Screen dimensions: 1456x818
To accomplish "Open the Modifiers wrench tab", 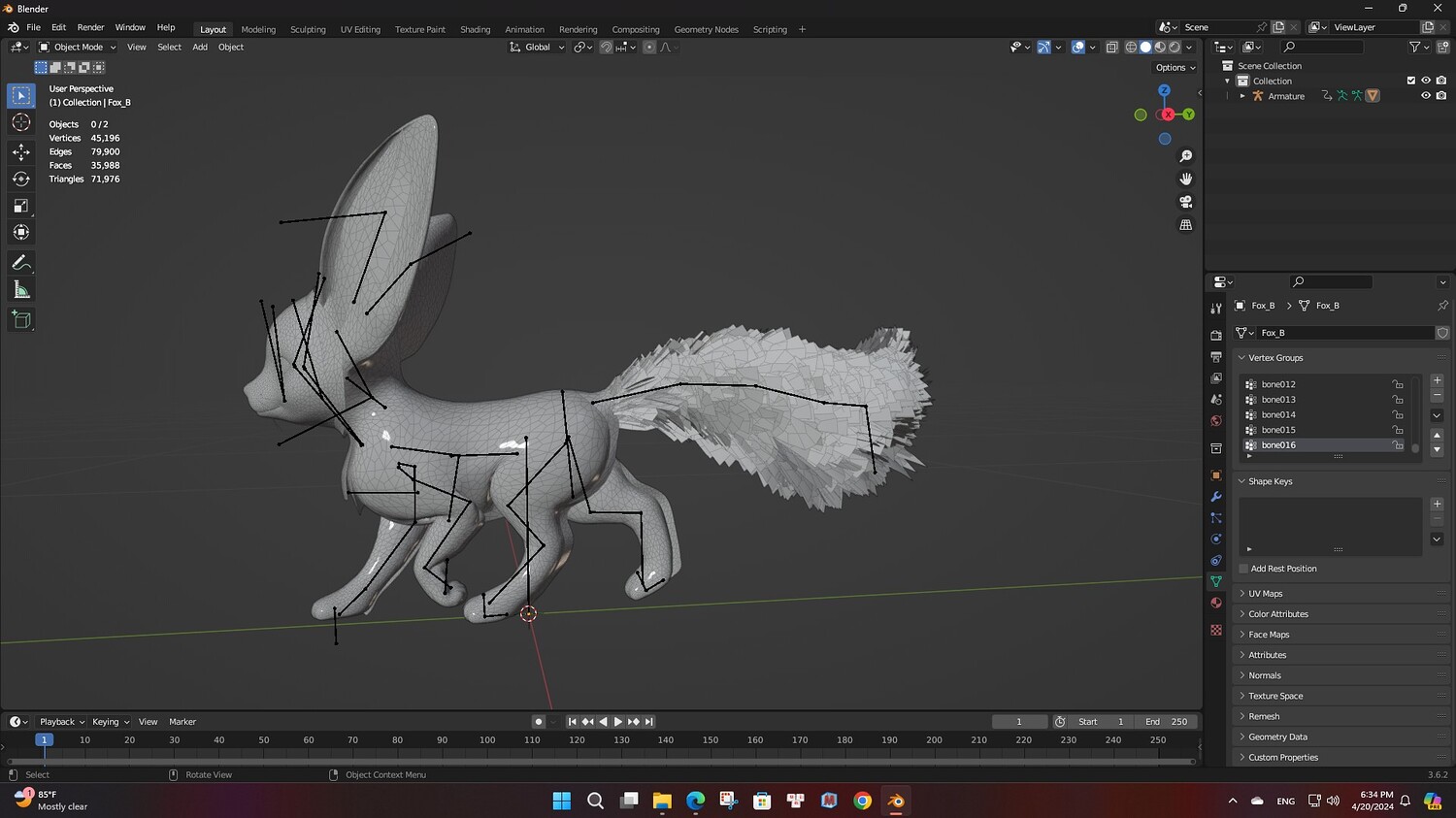I will pos(1216,497).
